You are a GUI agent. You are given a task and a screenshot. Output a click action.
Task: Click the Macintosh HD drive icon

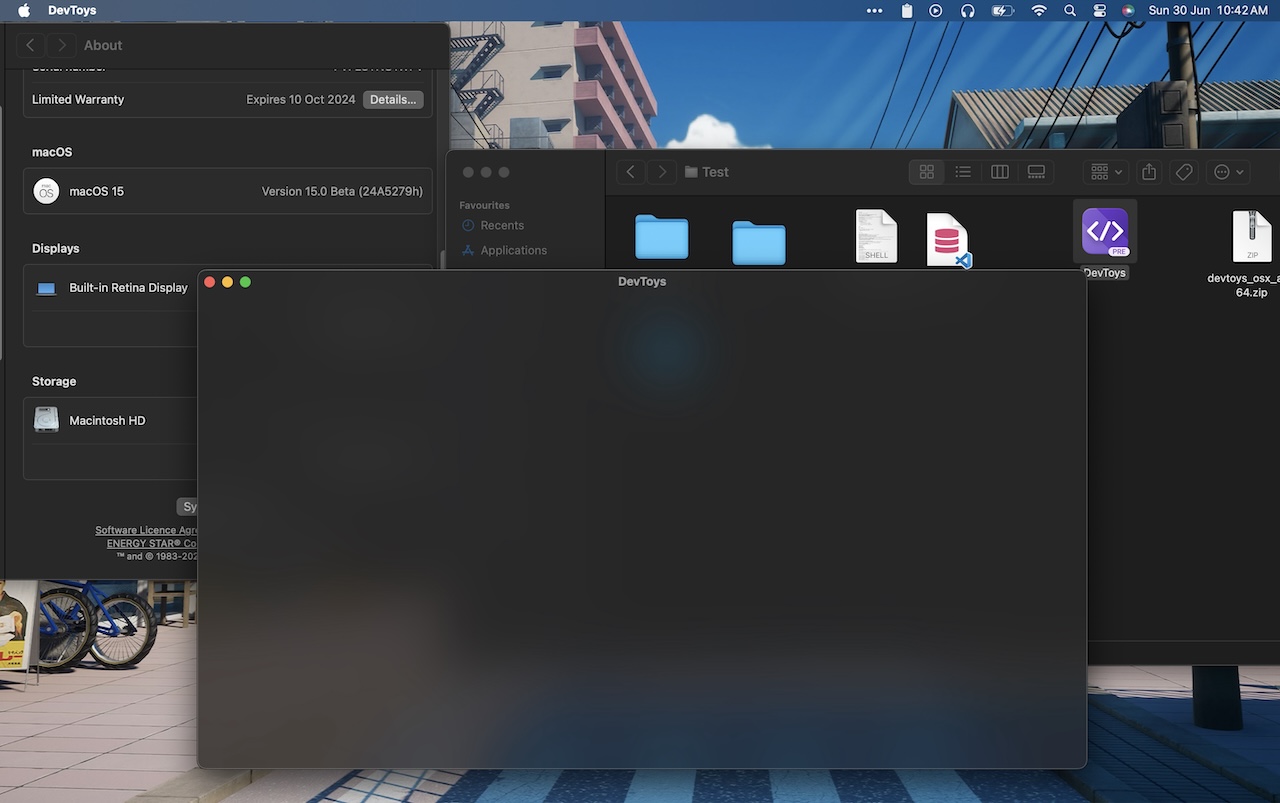46,420
